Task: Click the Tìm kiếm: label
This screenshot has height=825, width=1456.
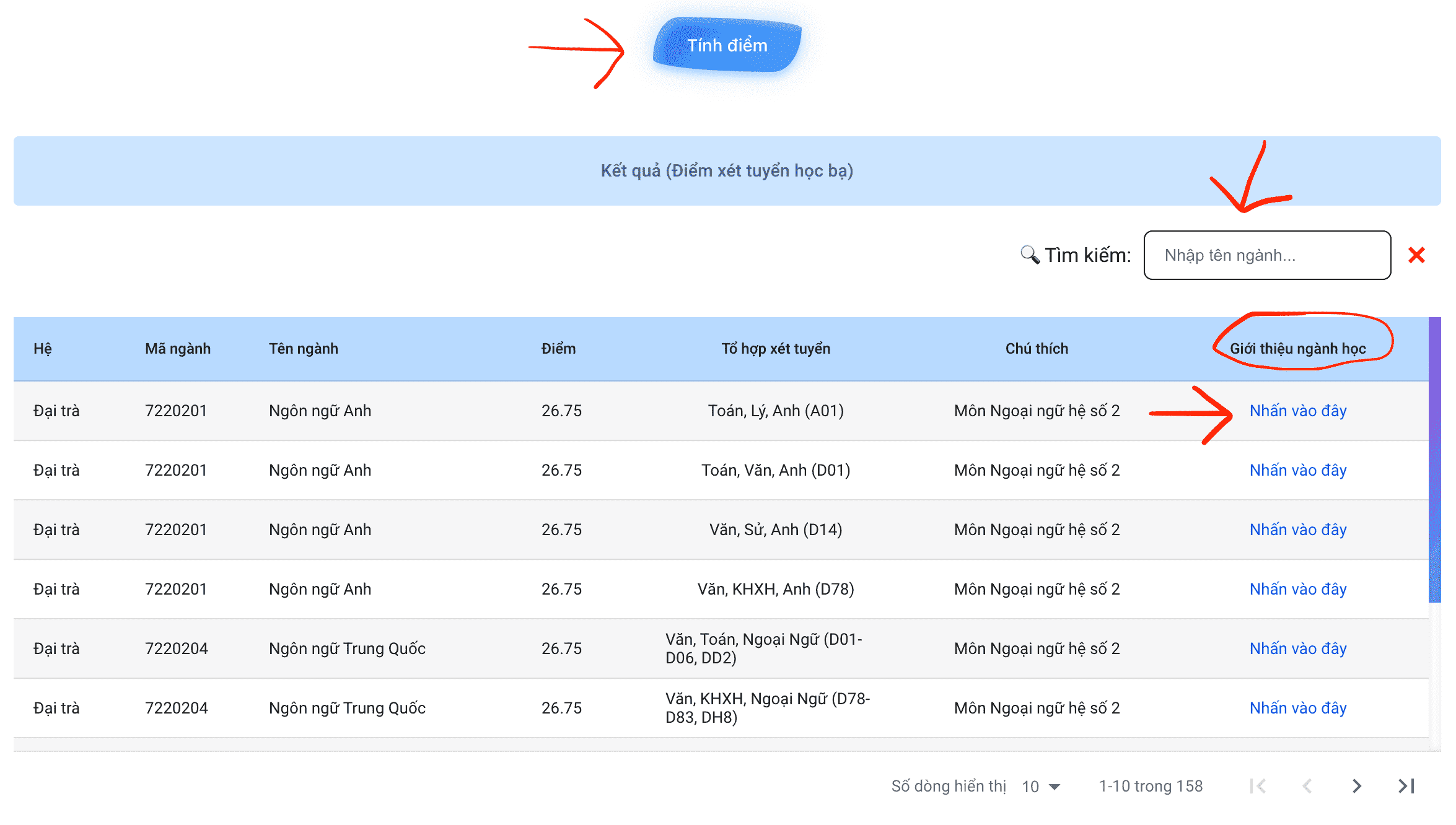Action: pyautogui.click(x=1087, y=255)
